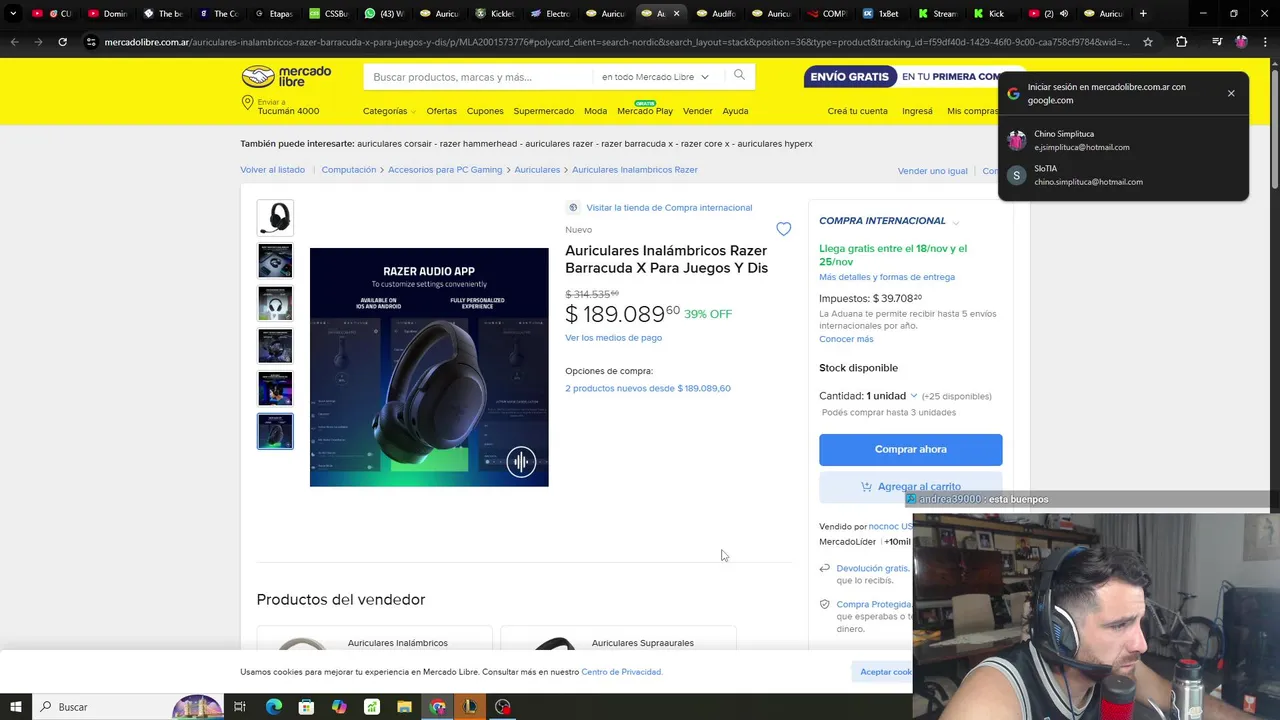
Task: Expand Compra Internacional chevron
Action: point(956,222)
